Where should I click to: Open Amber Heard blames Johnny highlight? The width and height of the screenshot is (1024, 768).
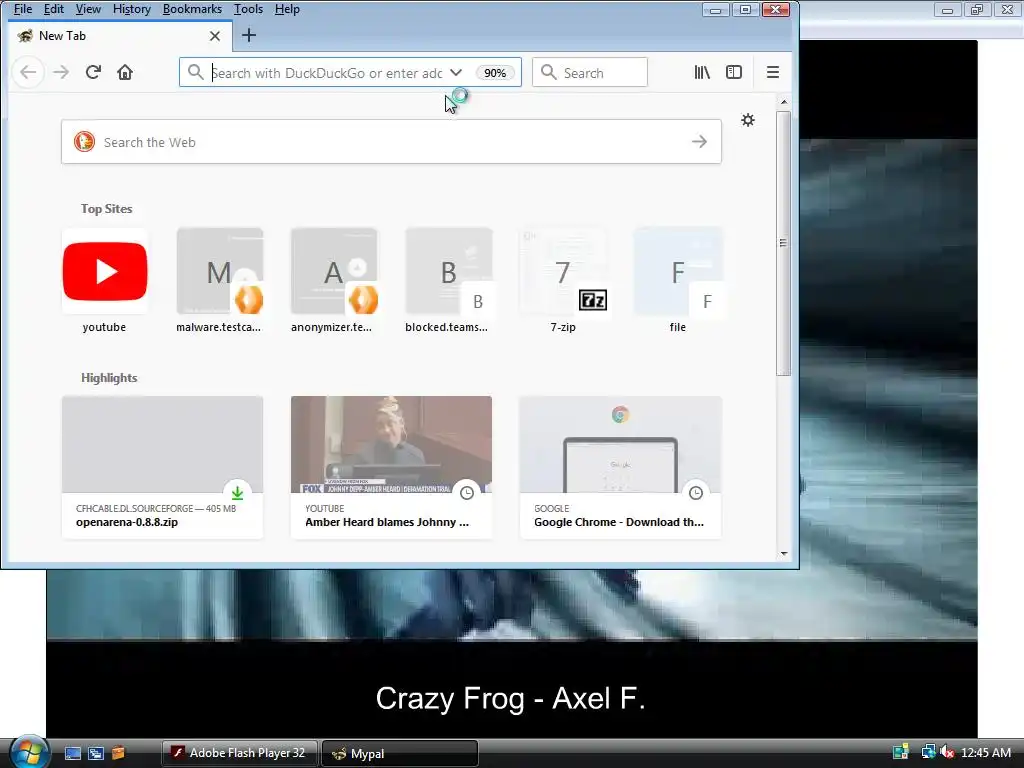point(391,468)
